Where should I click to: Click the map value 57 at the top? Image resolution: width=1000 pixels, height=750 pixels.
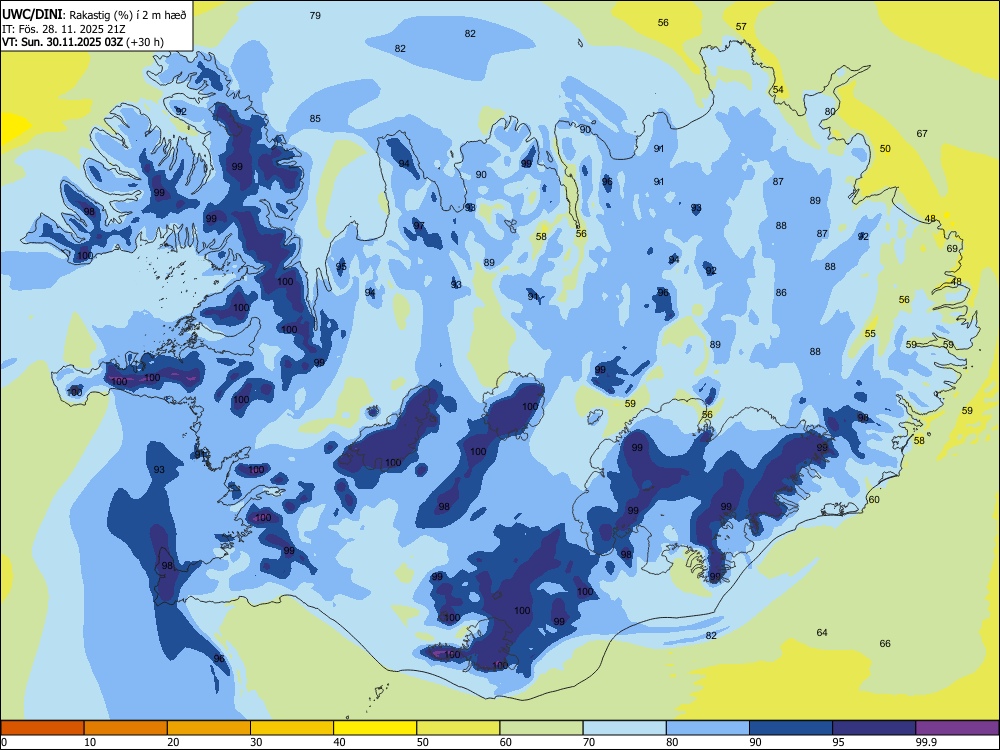tap(741, 27)
